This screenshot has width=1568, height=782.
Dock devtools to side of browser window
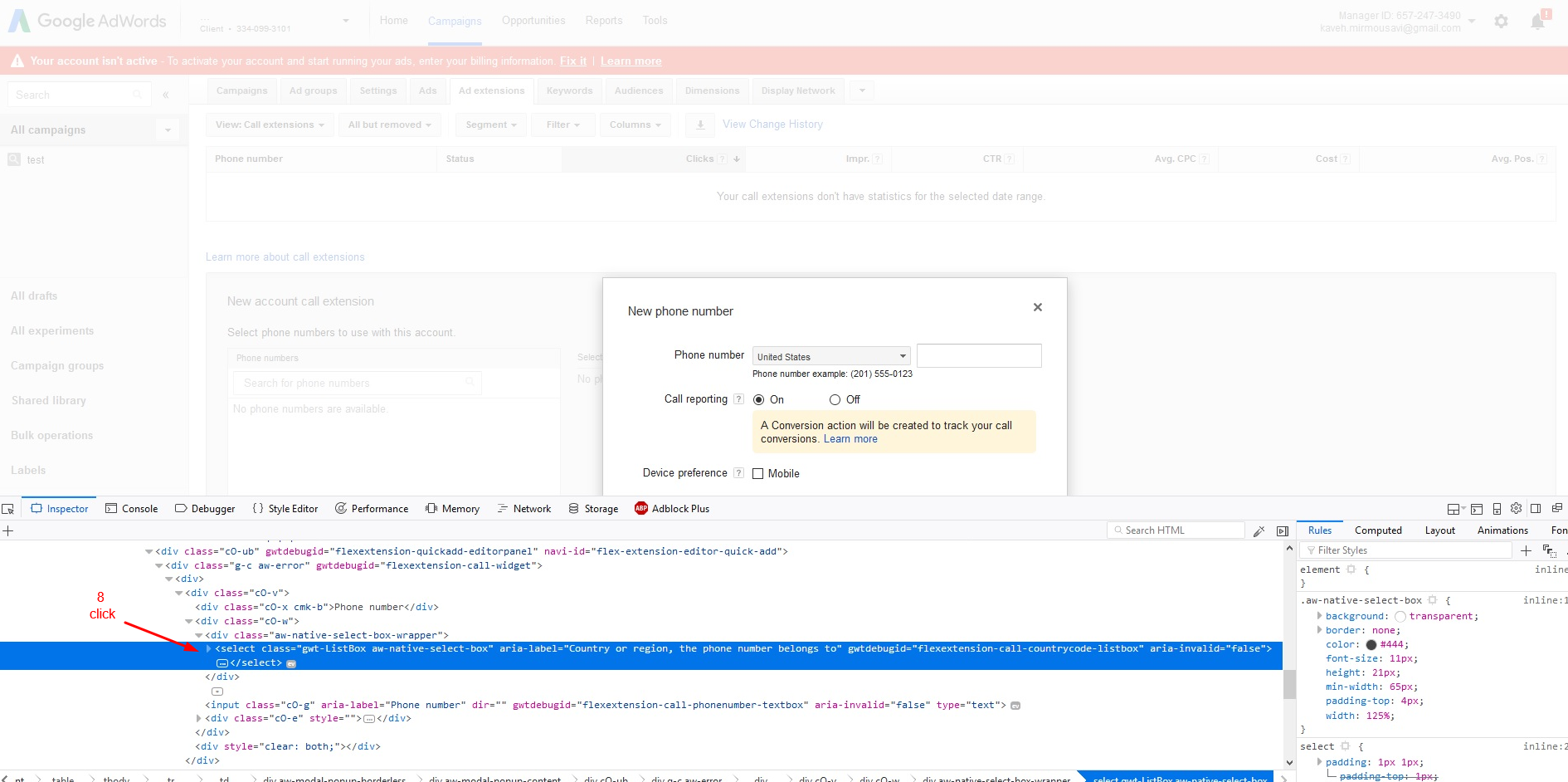(1536, 508)
